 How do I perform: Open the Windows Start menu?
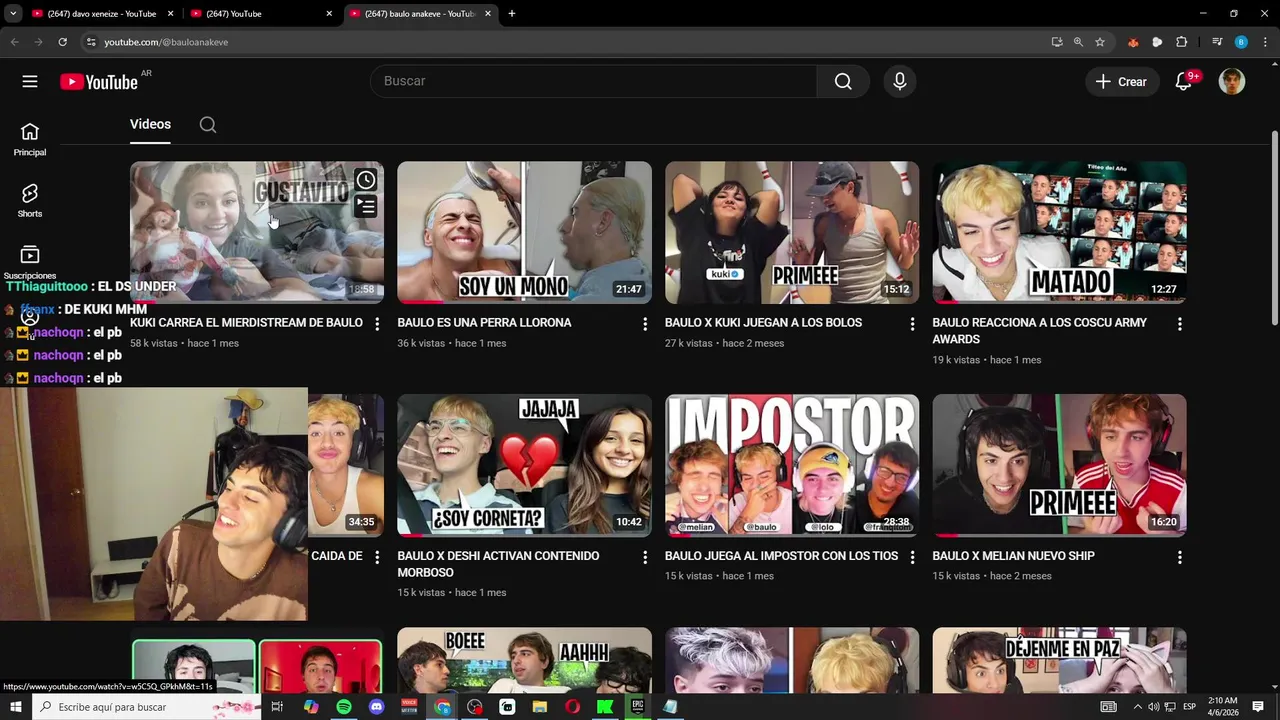(16, 707)
